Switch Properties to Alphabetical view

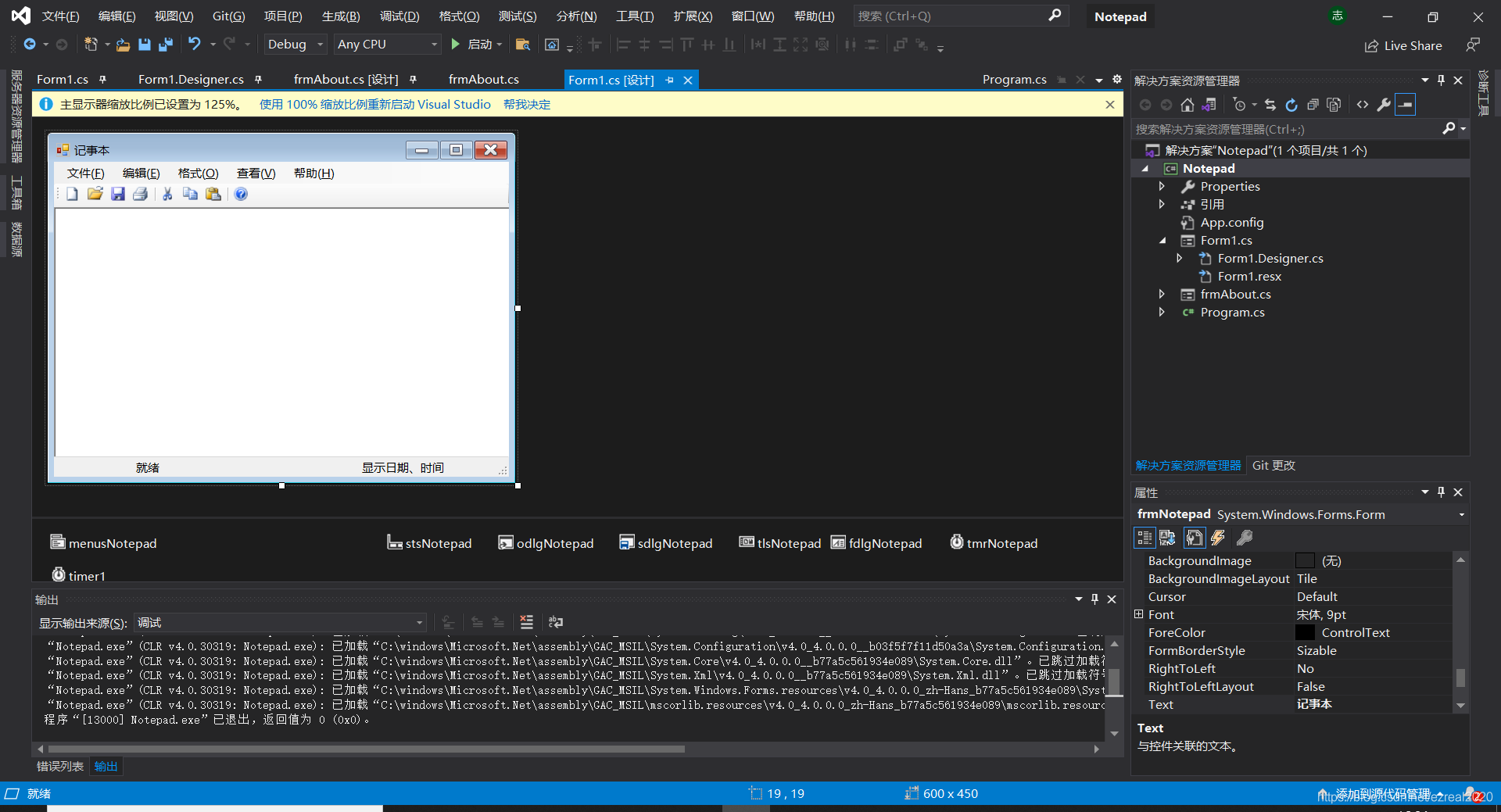(1167, 538)
